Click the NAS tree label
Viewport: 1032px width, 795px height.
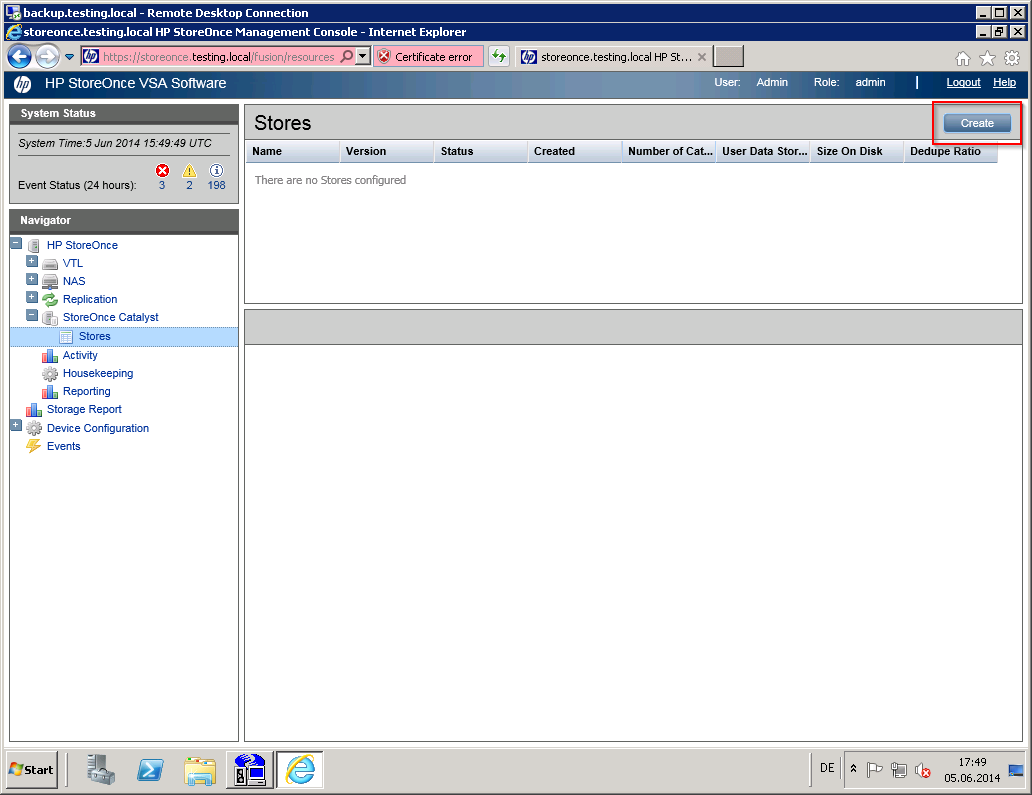[x=74, y=281]
